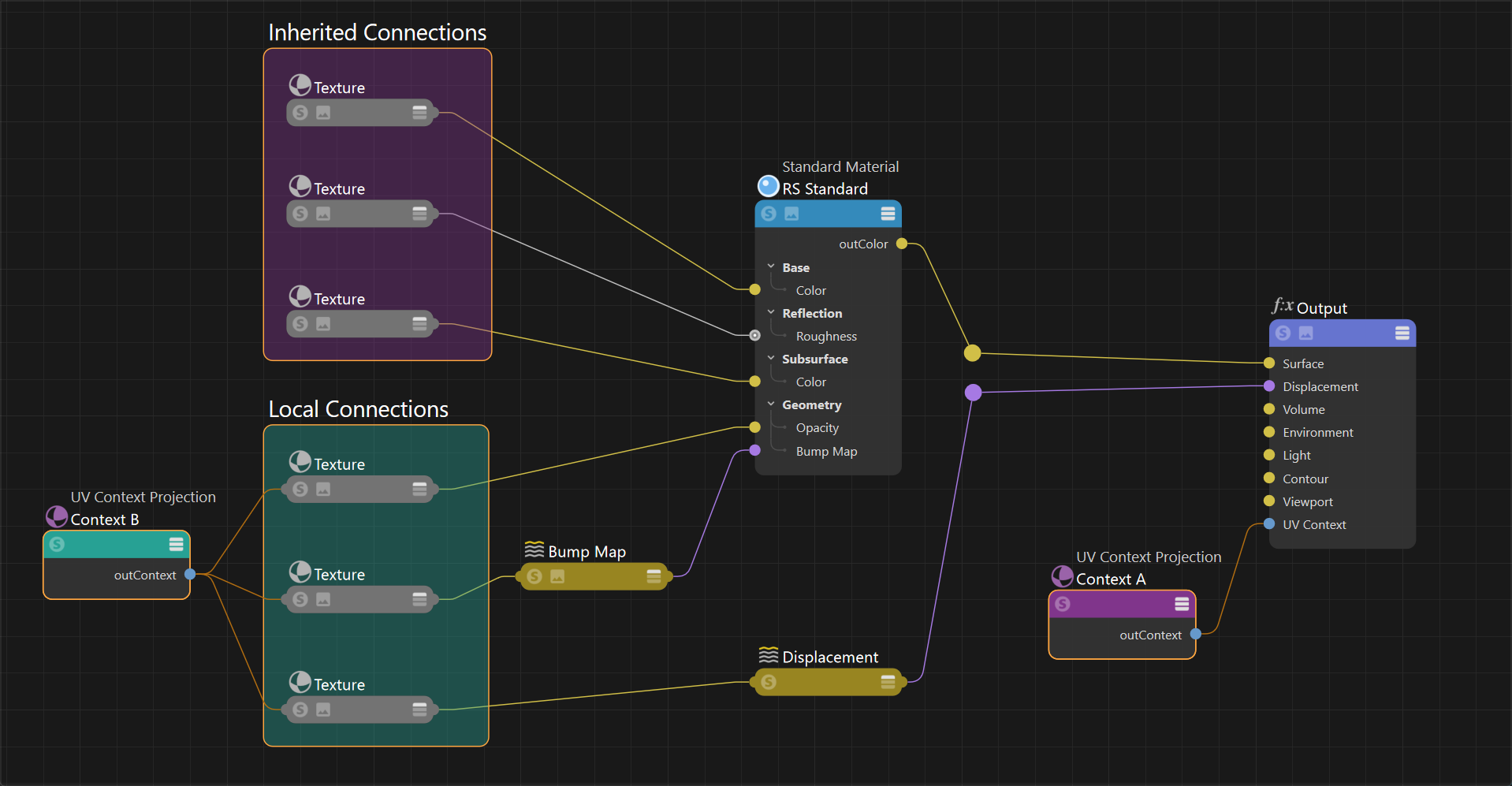Viewport: 1512px width, 786px height.
Task: Click the solo icon on RS Standard node
Action: (769, 214)
